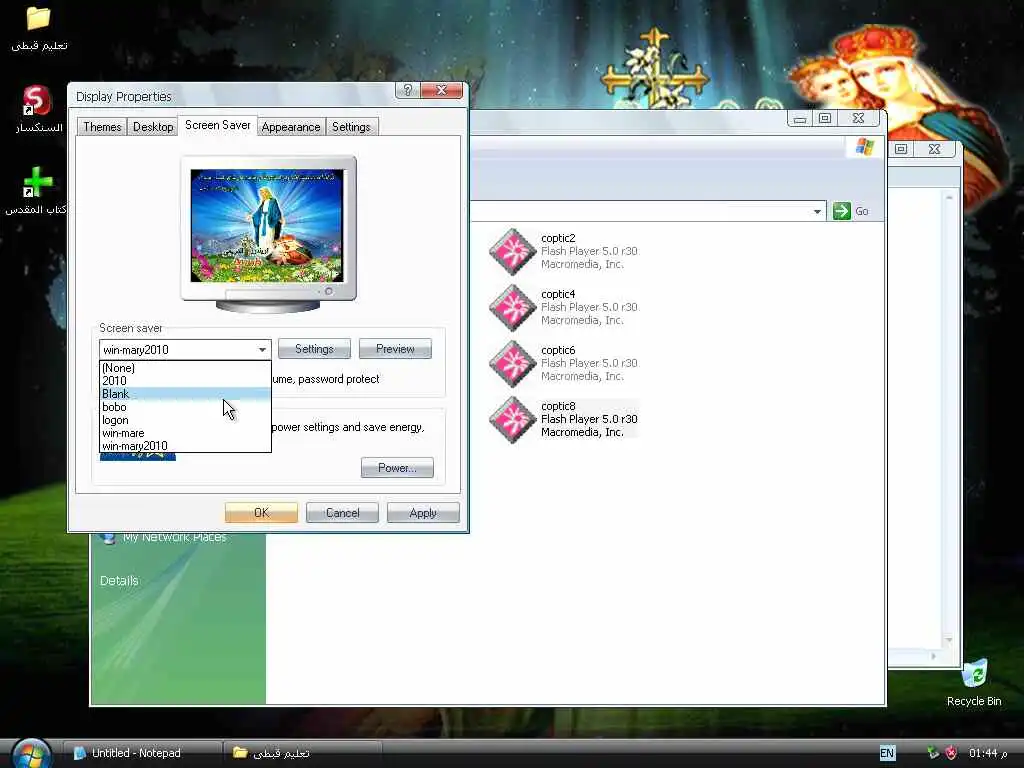
Task: Click the EN language indicator in tray
Action: 887,753
